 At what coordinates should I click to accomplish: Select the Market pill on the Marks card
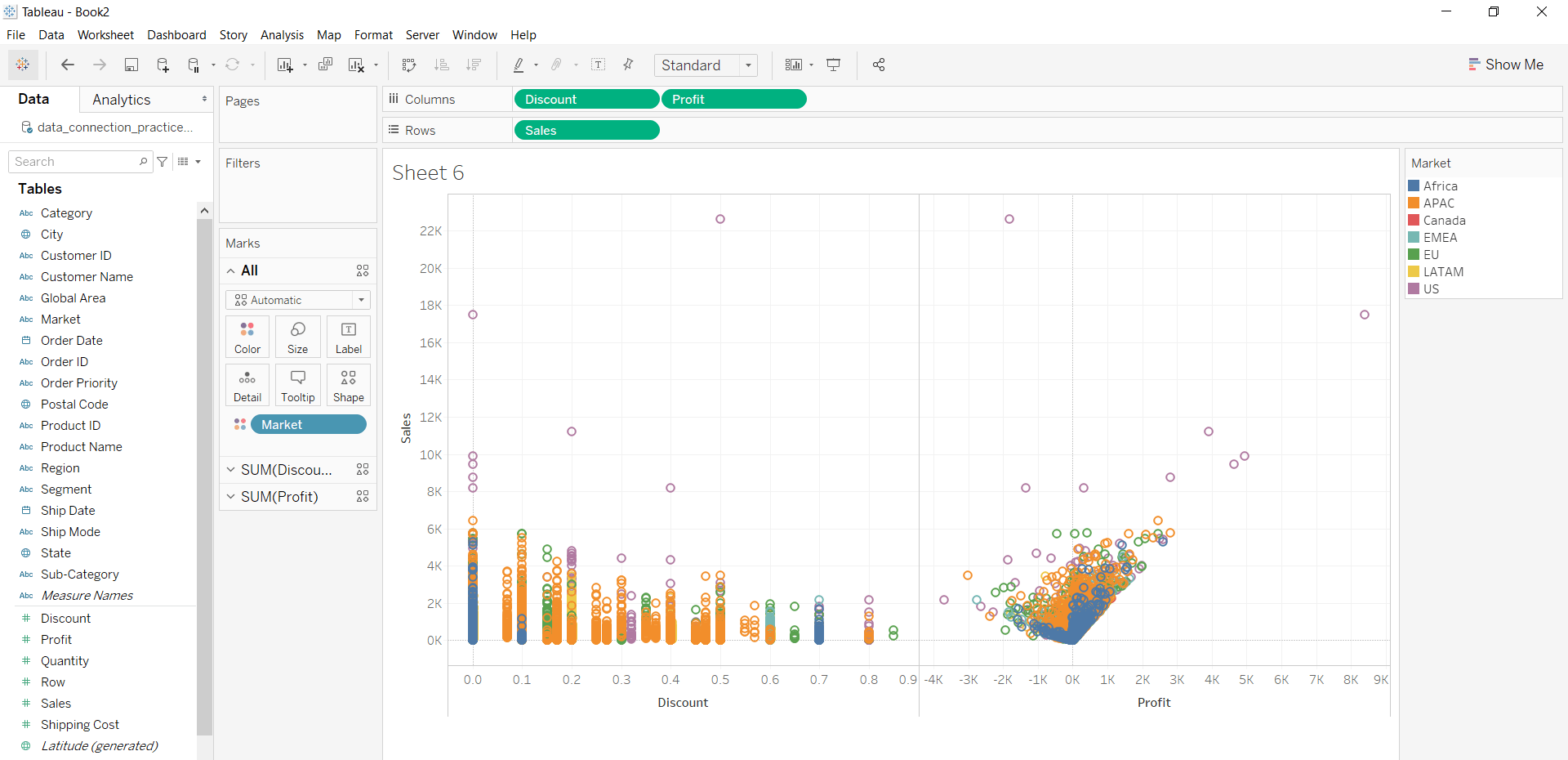[x=309, y=424]
